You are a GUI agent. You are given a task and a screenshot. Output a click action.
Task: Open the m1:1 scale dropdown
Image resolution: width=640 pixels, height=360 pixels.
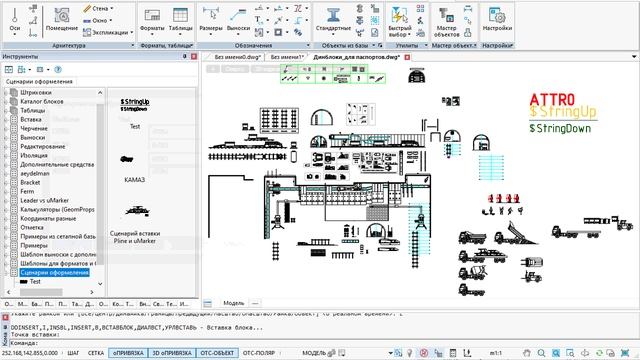(496, 353)
